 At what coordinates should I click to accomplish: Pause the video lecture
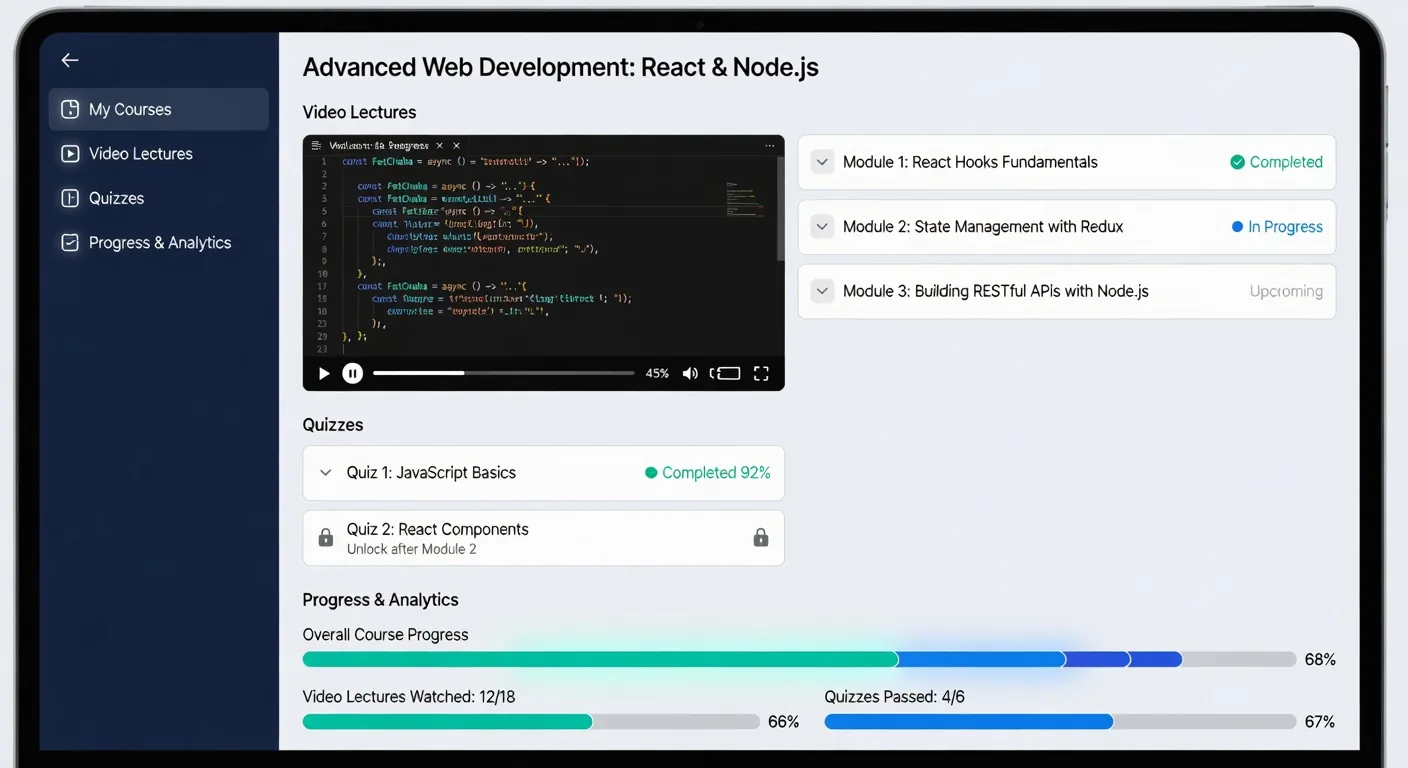click(x=352, y=373)
